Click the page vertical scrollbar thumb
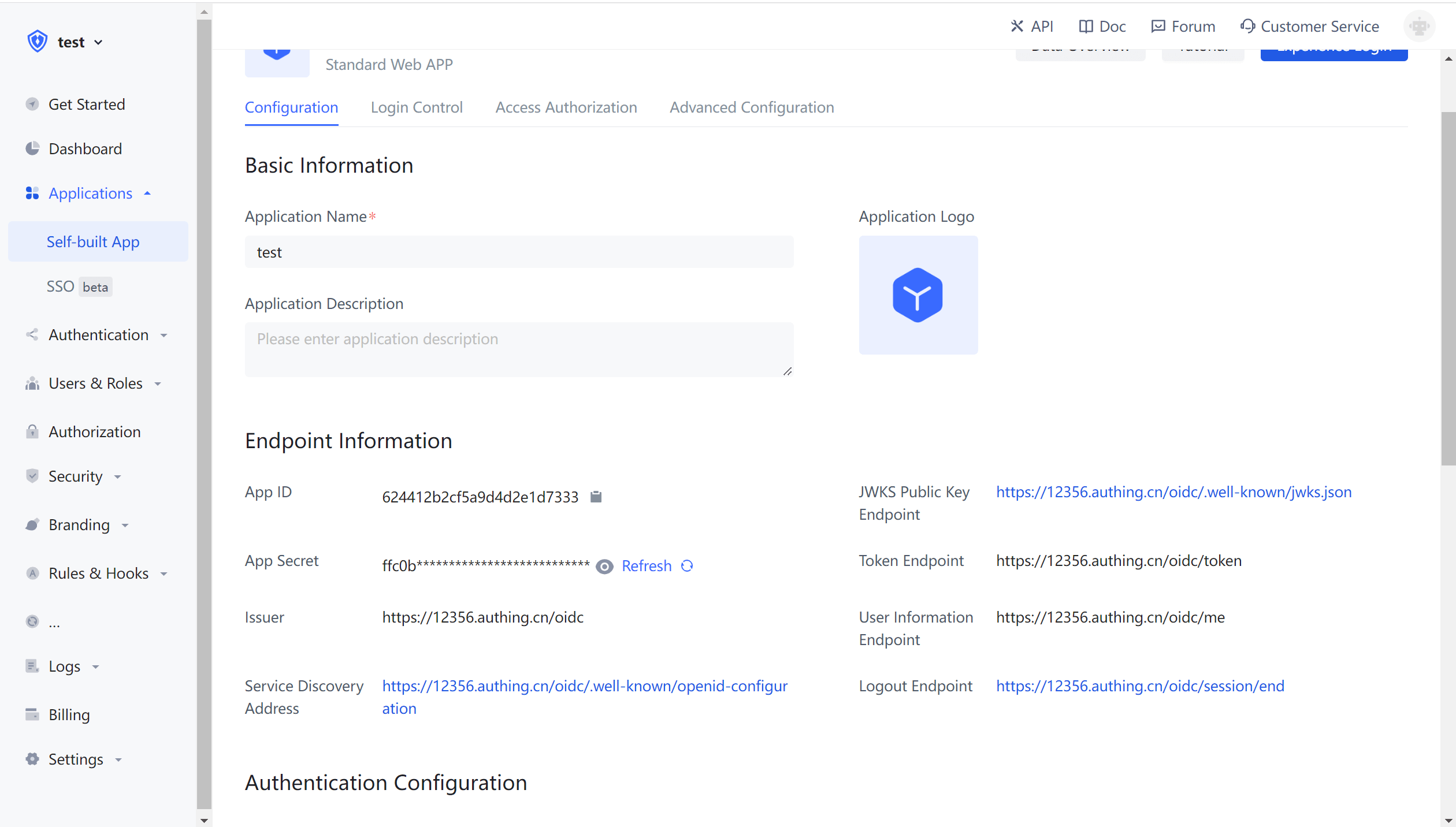The width and height of the screenshot is (1456, 827). tap(1448, 289)
